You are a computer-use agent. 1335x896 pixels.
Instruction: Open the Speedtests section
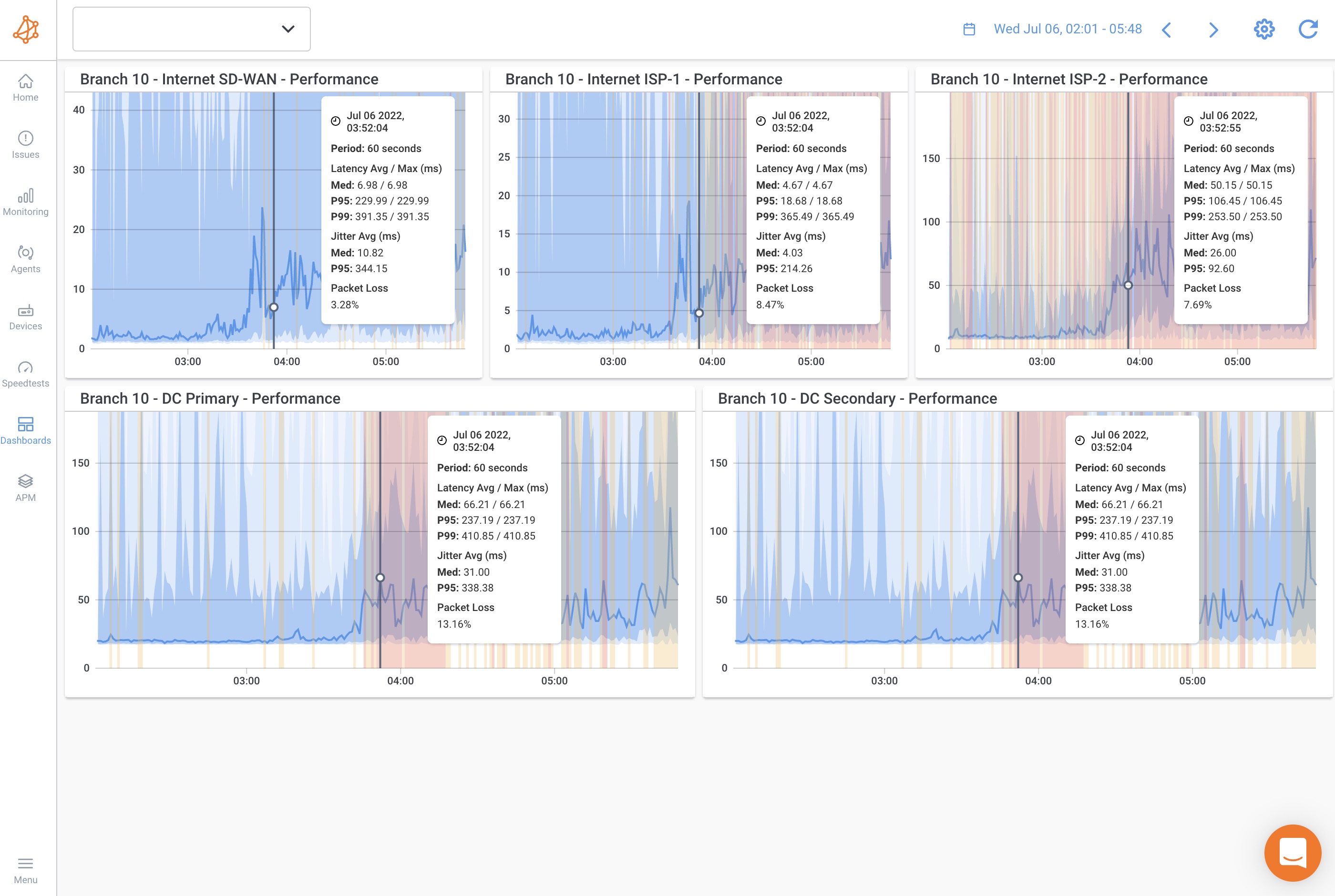25,373
